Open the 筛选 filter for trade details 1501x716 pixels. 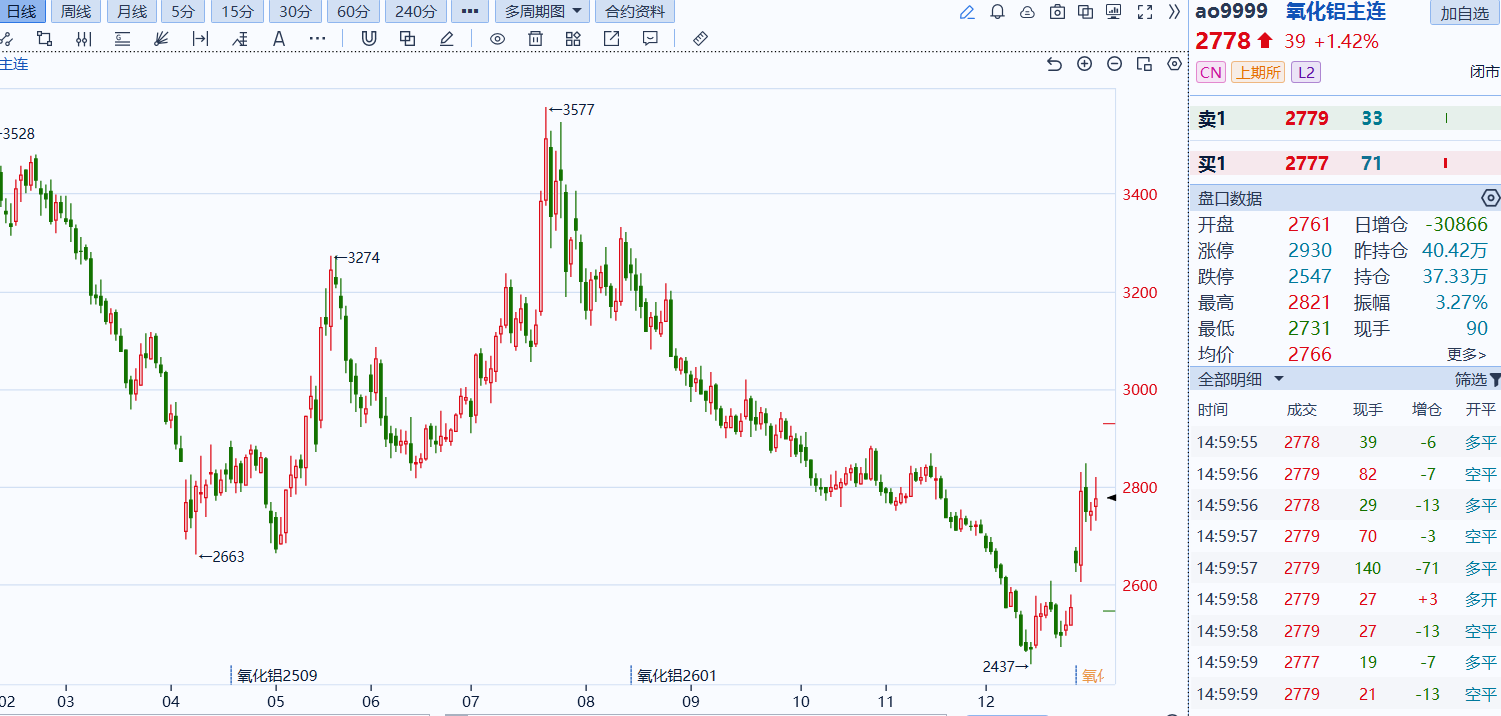(1477, 380)
